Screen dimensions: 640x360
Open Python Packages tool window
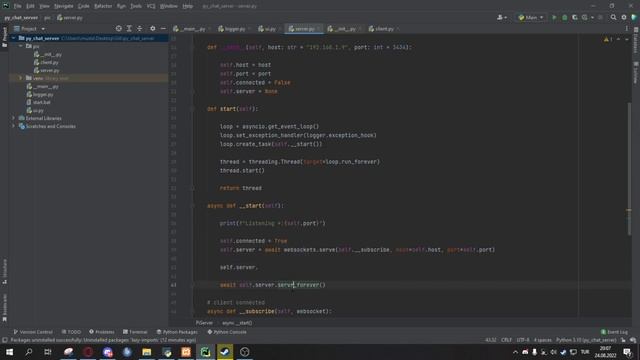pyautogui.click(x=177, y=332)
